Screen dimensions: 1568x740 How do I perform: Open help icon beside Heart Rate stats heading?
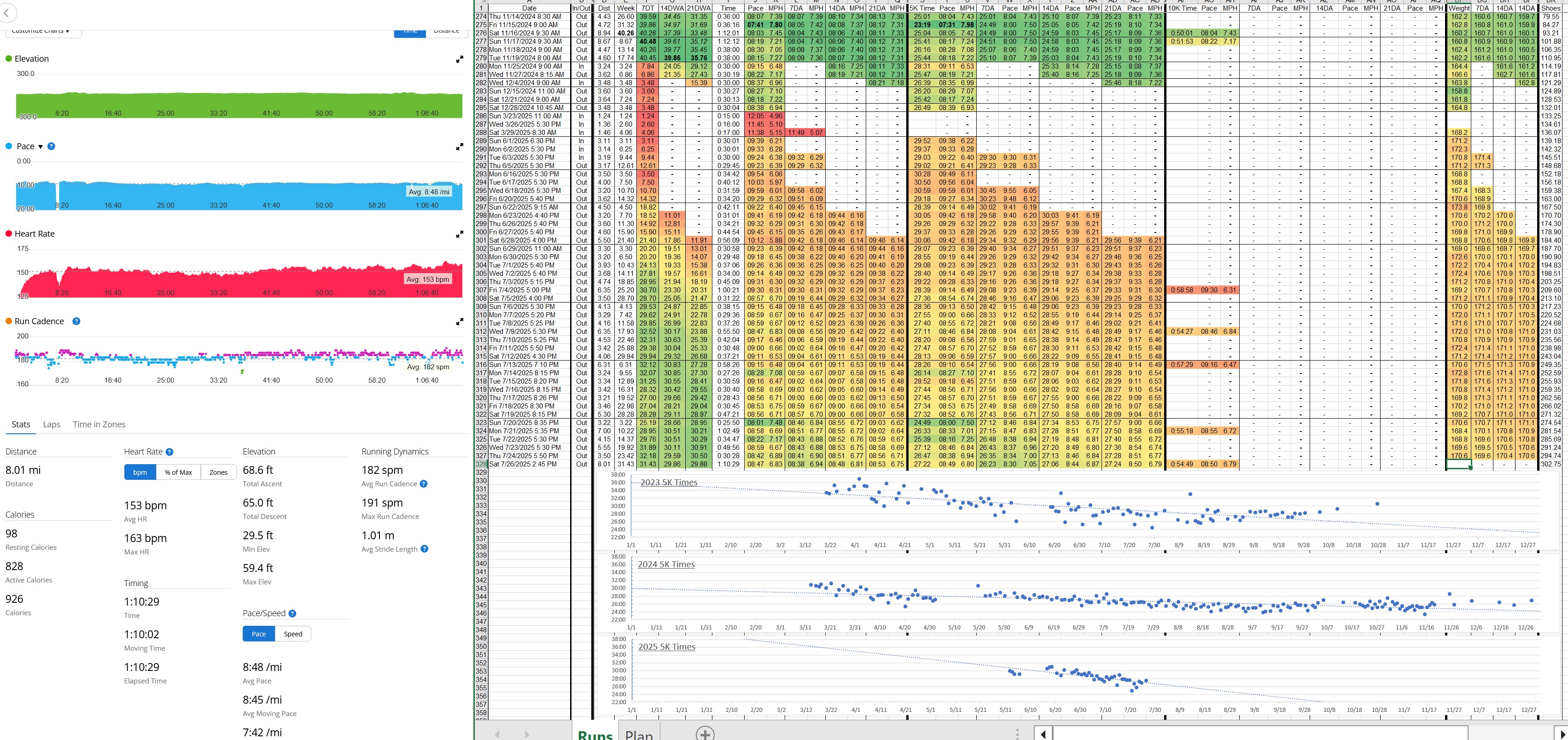pos(169,452)
